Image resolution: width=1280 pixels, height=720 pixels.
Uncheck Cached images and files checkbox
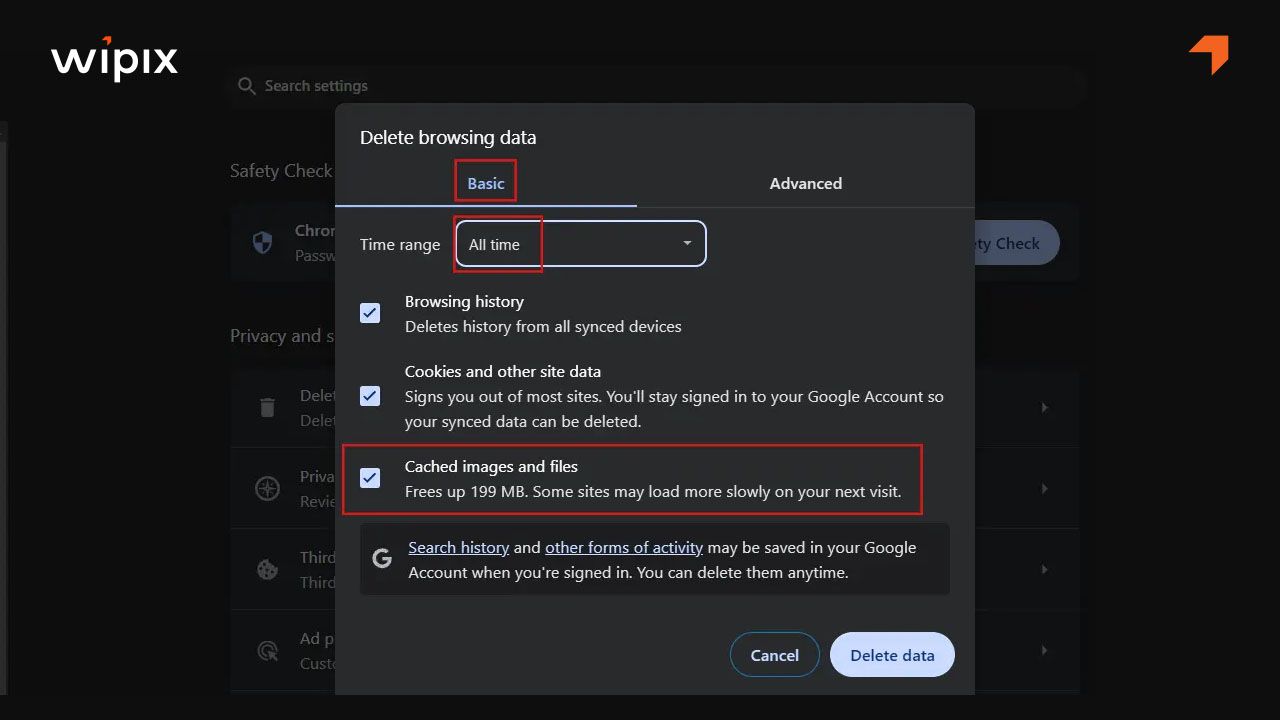click(x=370, y=478)
